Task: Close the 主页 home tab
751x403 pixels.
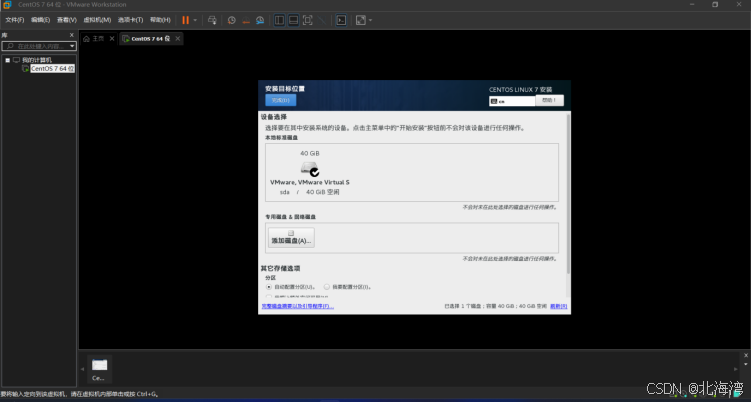Action: coord(112,38)
